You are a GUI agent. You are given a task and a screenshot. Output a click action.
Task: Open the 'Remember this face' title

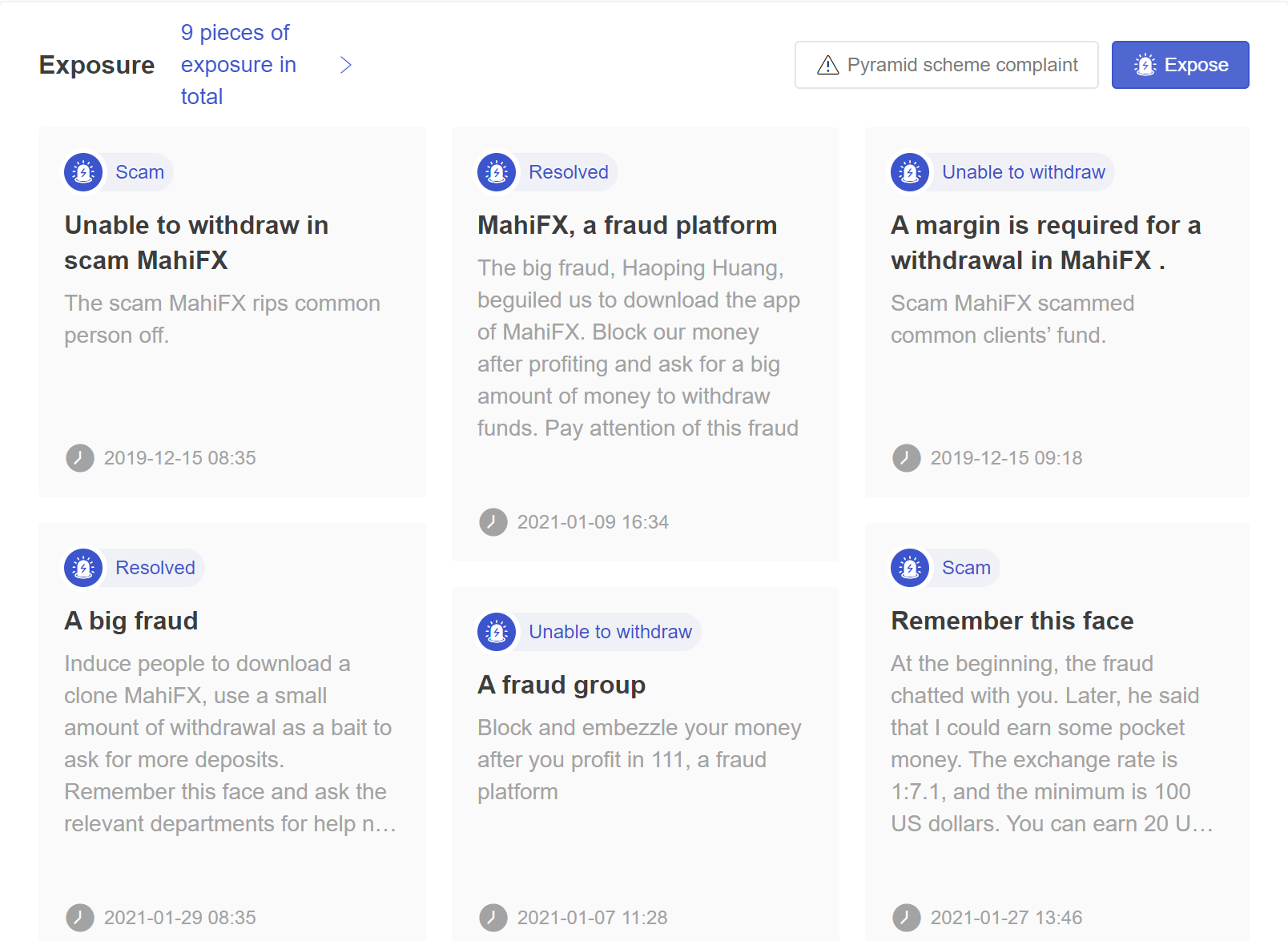click(x=1012, y=621)
